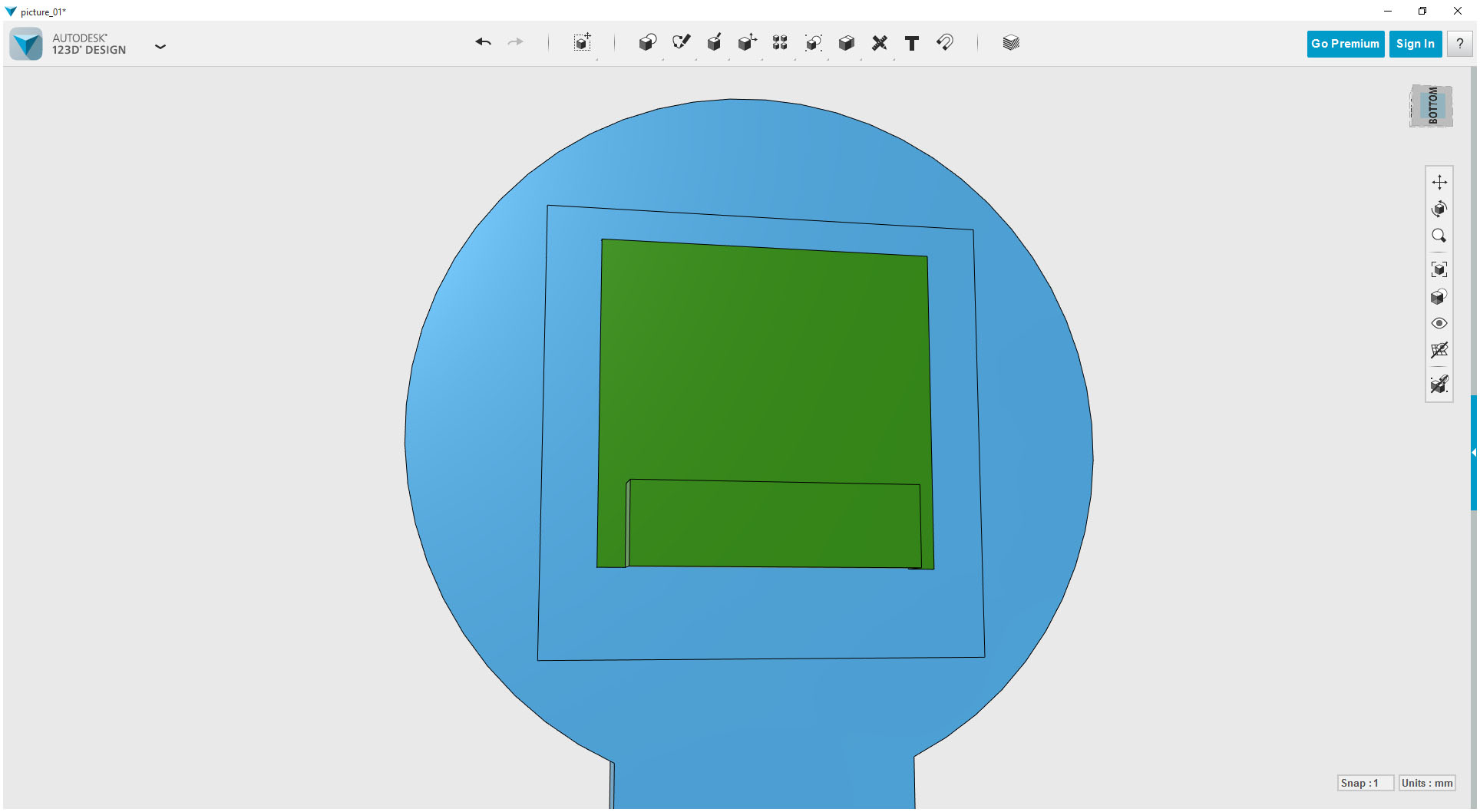The height and width of the screenshot is (812, 1480).
Task: Change units from mm
Action: click(x=1426, y=783)
